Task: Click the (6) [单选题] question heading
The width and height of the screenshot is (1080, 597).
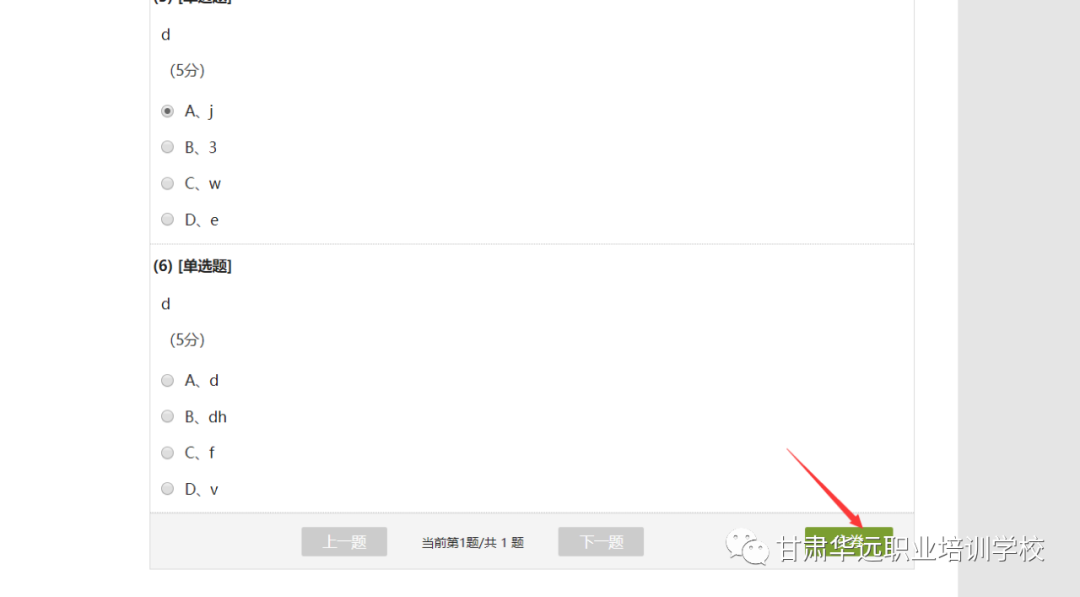Action: pyautogui.click(x=192, y=266)
